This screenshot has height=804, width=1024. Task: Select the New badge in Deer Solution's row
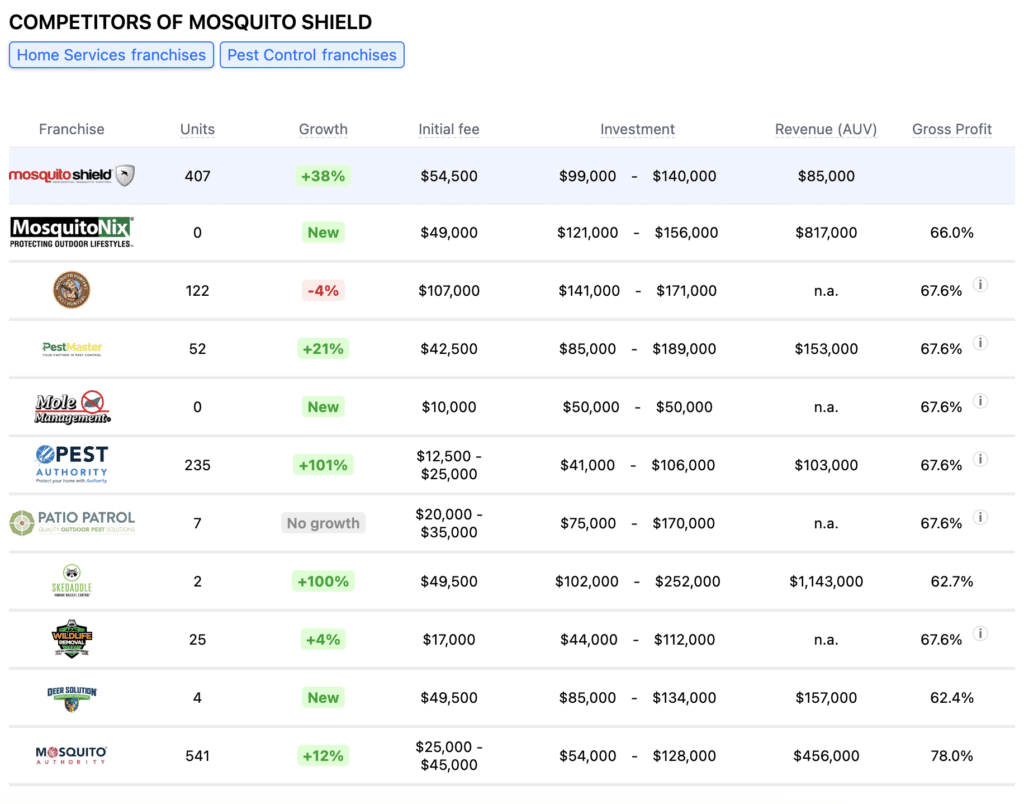click(323, 698)
